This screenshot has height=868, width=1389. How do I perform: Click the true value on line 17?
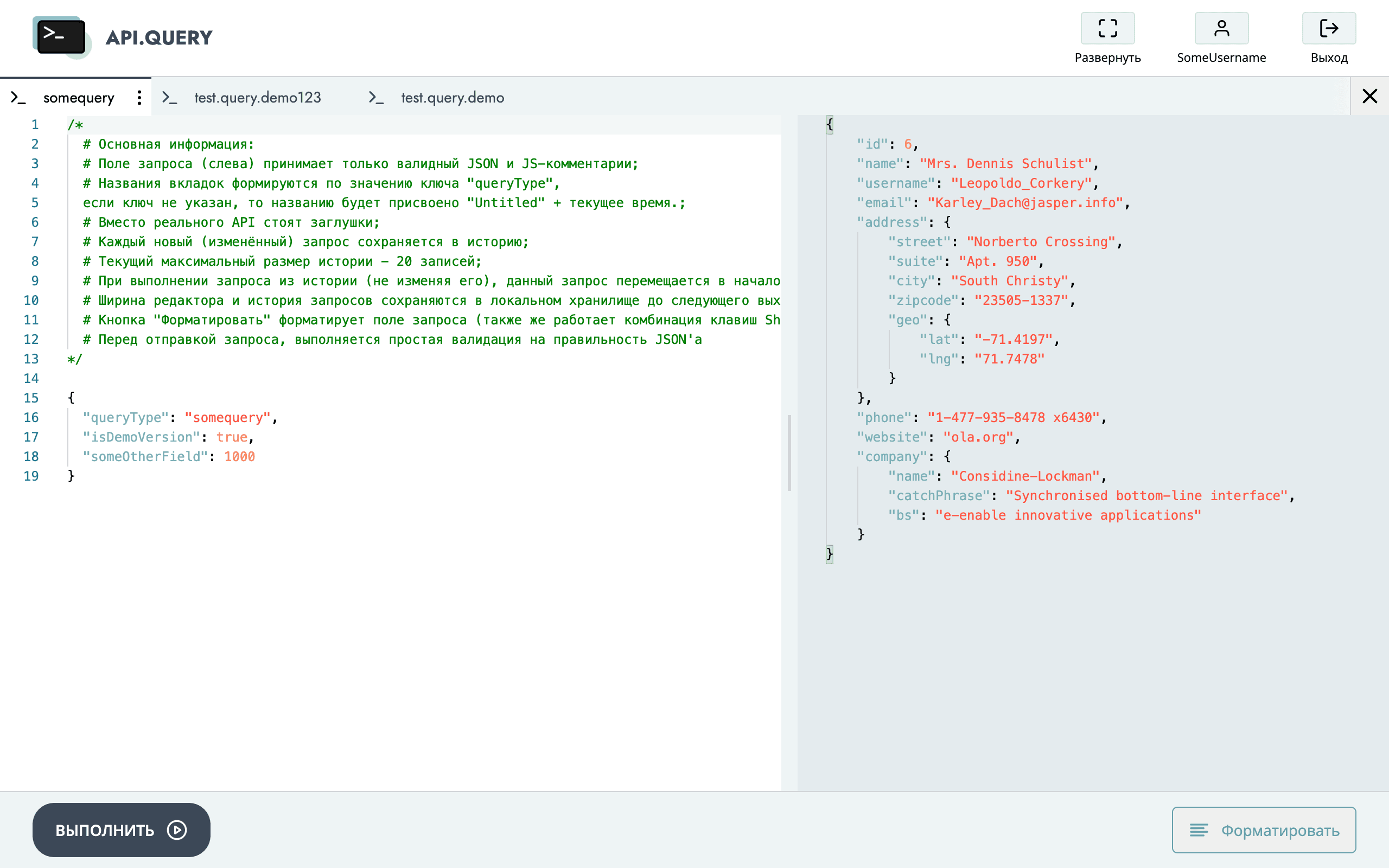point(231,437)
